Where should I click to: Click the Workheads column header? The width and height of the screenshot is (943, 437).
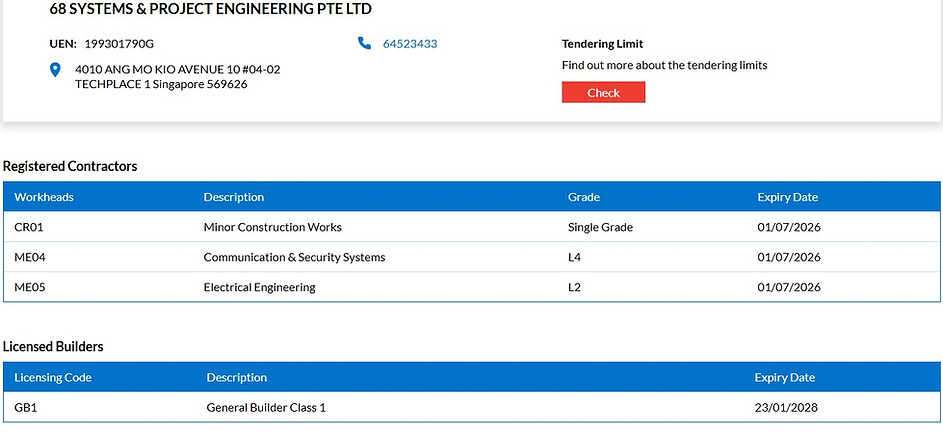[x=44, y=197]
